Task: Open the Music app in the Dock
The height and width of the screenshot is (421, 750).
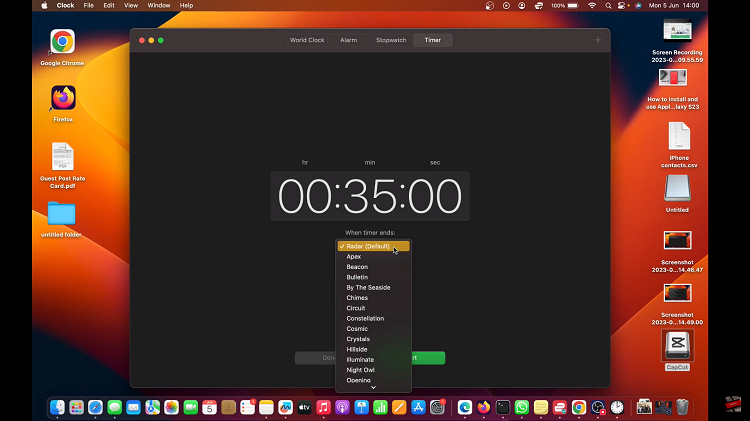Action: click(x=323, y=407)
